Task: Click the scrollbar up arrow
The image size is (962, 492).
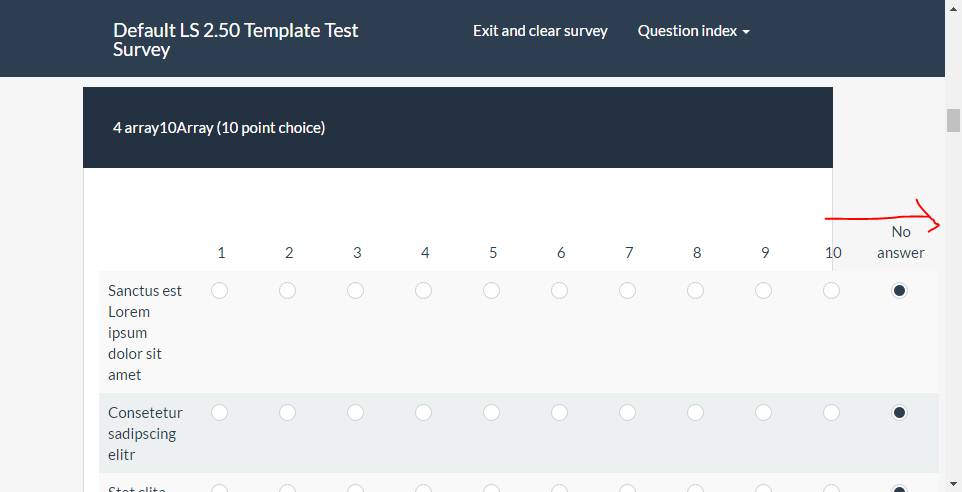Action: 954,6
